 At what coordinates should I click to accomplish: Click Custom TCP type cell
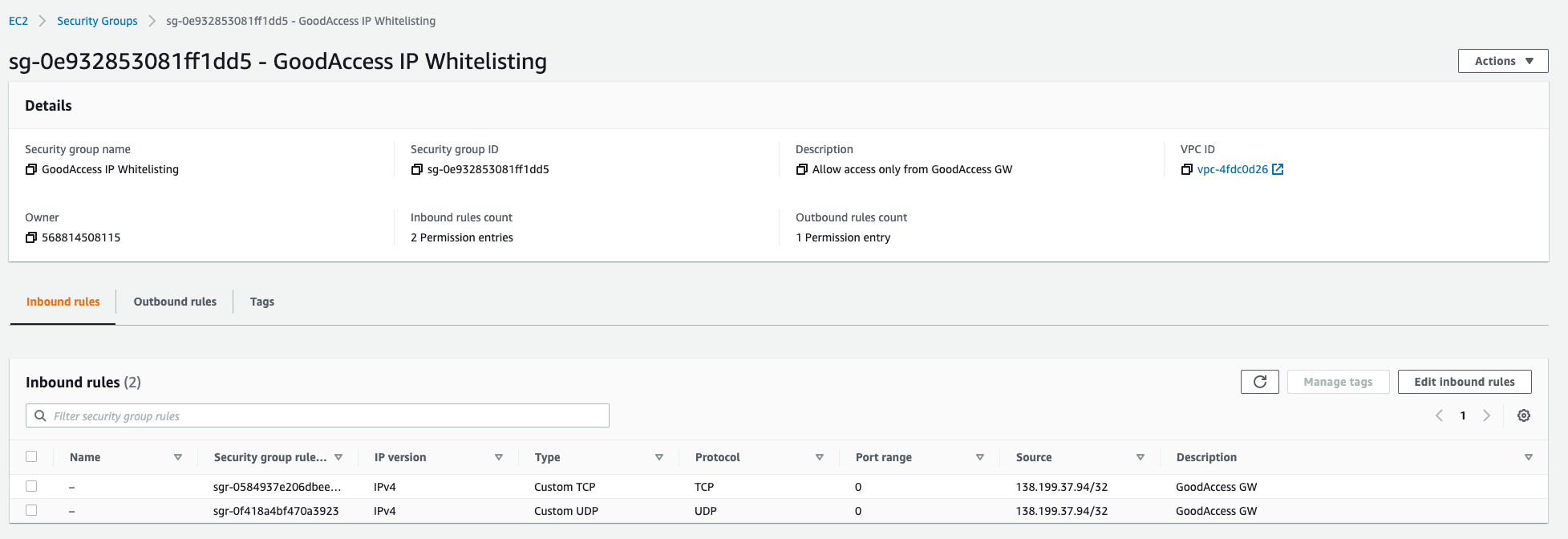(565, 487)
